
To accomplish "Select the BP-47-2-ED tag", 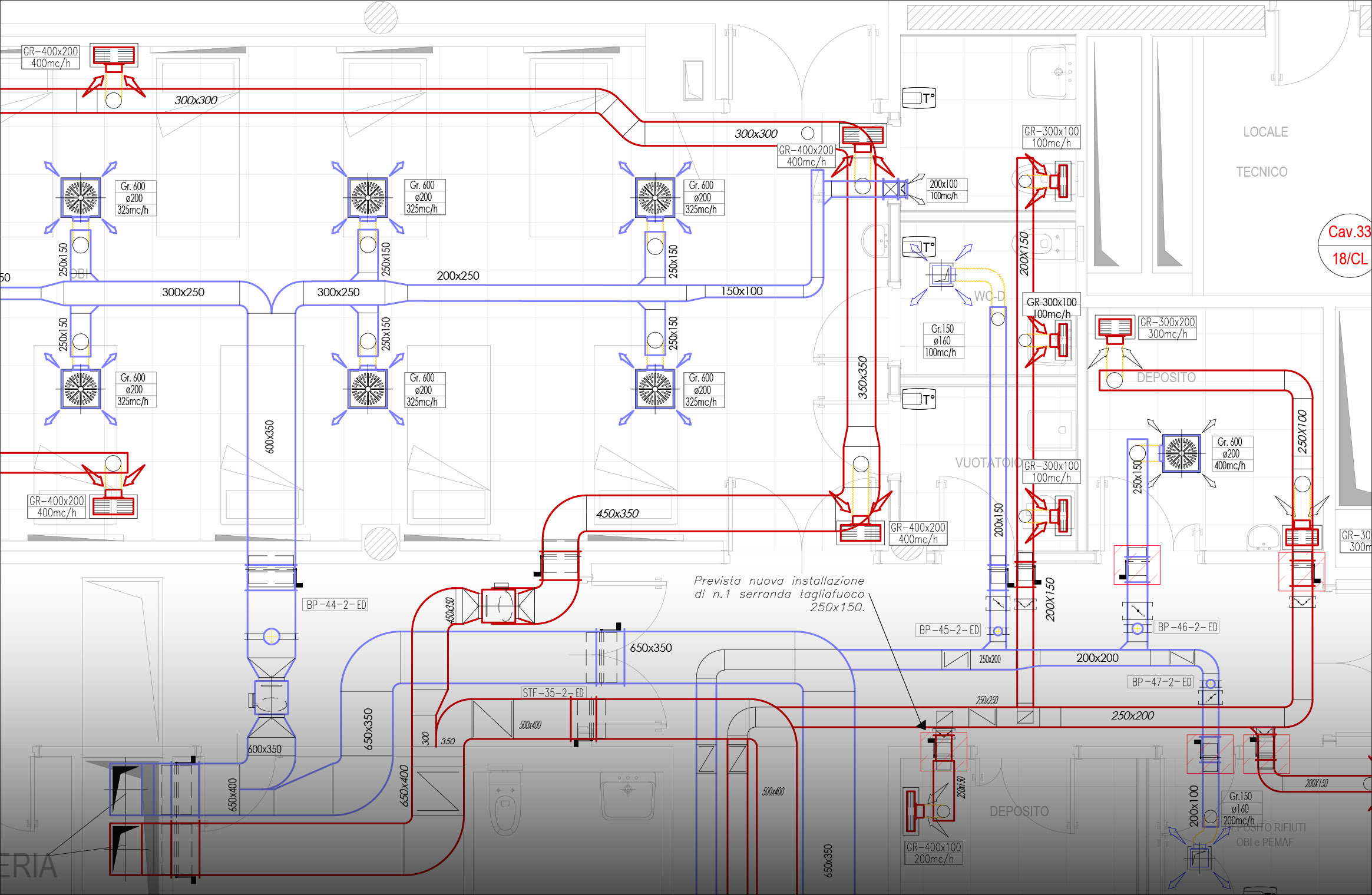I will point(1161,682).
